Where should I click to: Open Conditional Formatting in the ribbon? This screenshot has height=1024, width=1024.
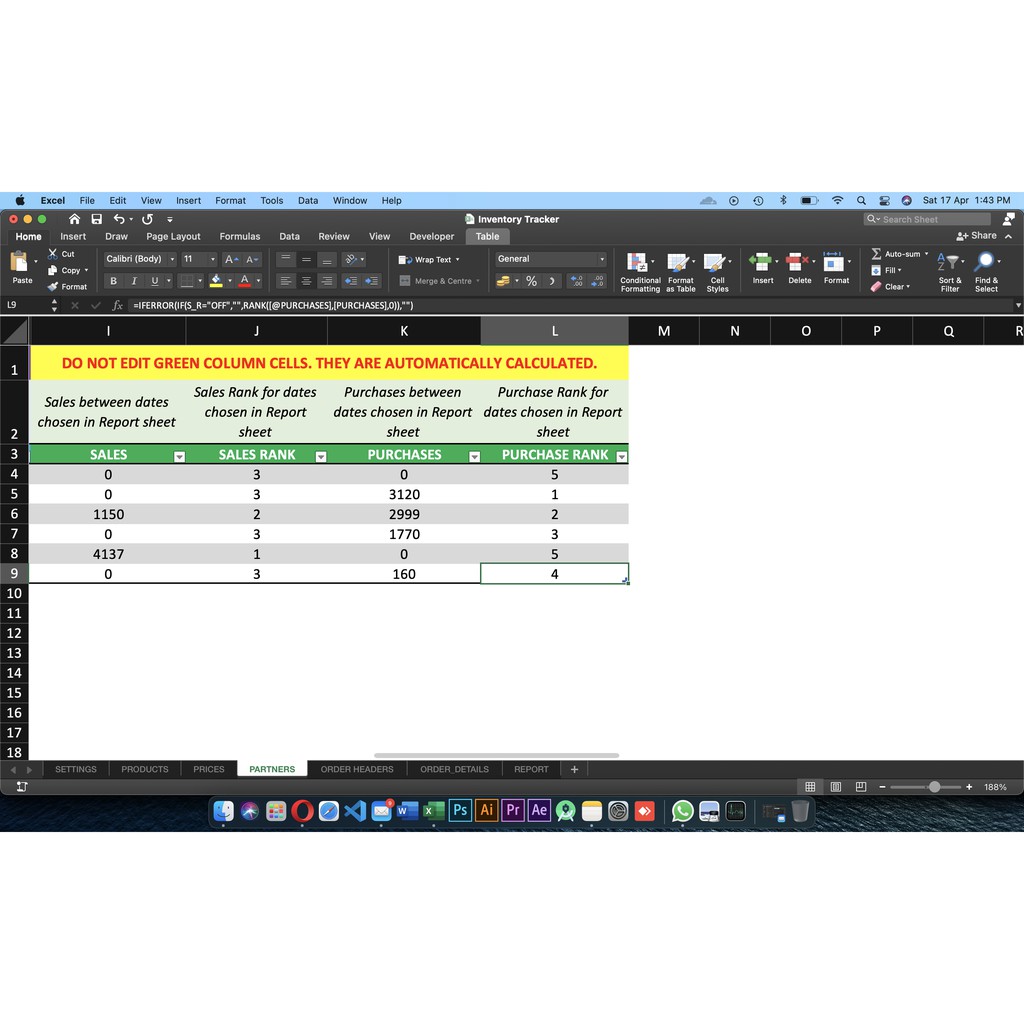tap(639, 268)
